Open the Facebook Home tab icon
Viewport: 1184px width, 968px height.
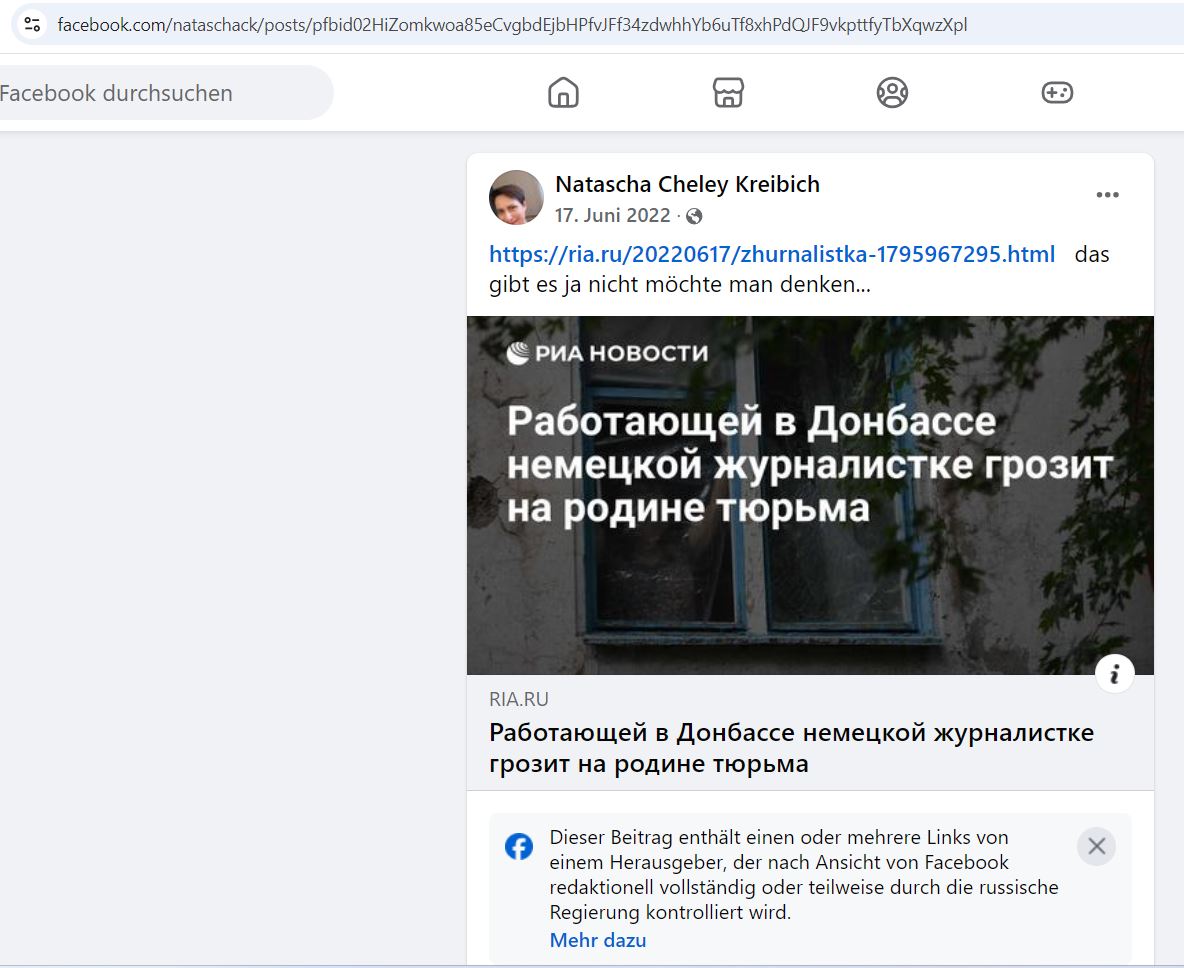point(563,93)
